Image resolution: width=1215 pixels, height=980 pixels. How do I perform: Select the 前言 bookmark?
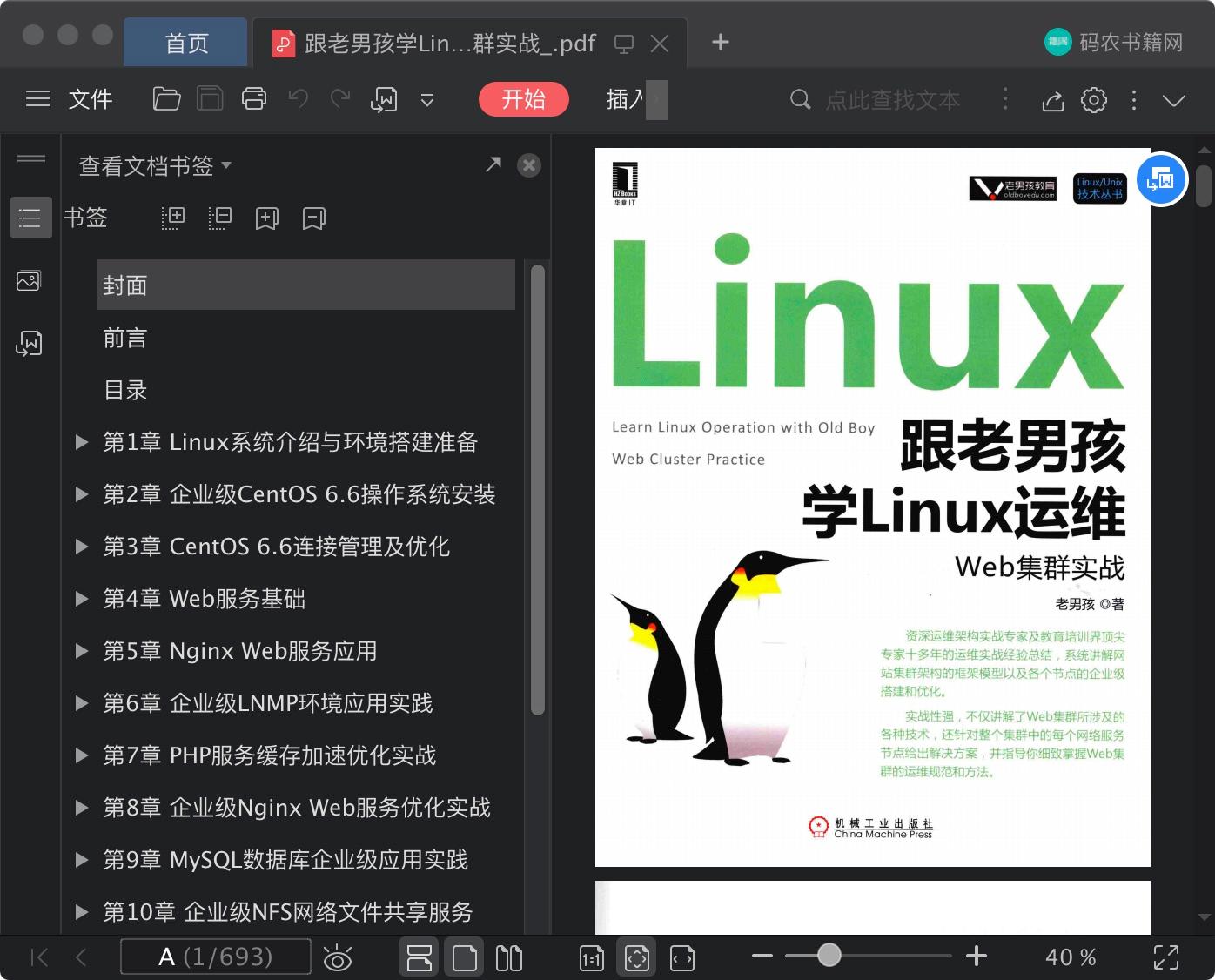click(x=125, y=338)
